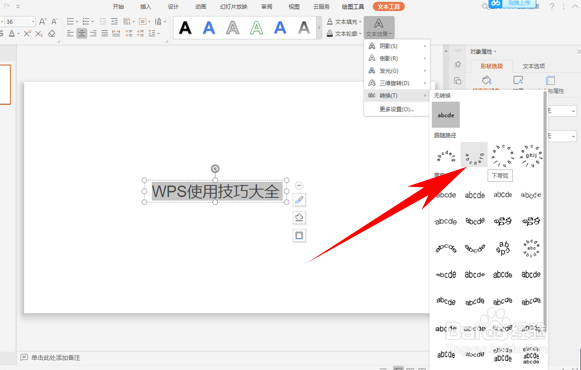Switch to the 设计 ribbon tab
The width and height of the screenshot is (581, 370).
coord(173,7)
